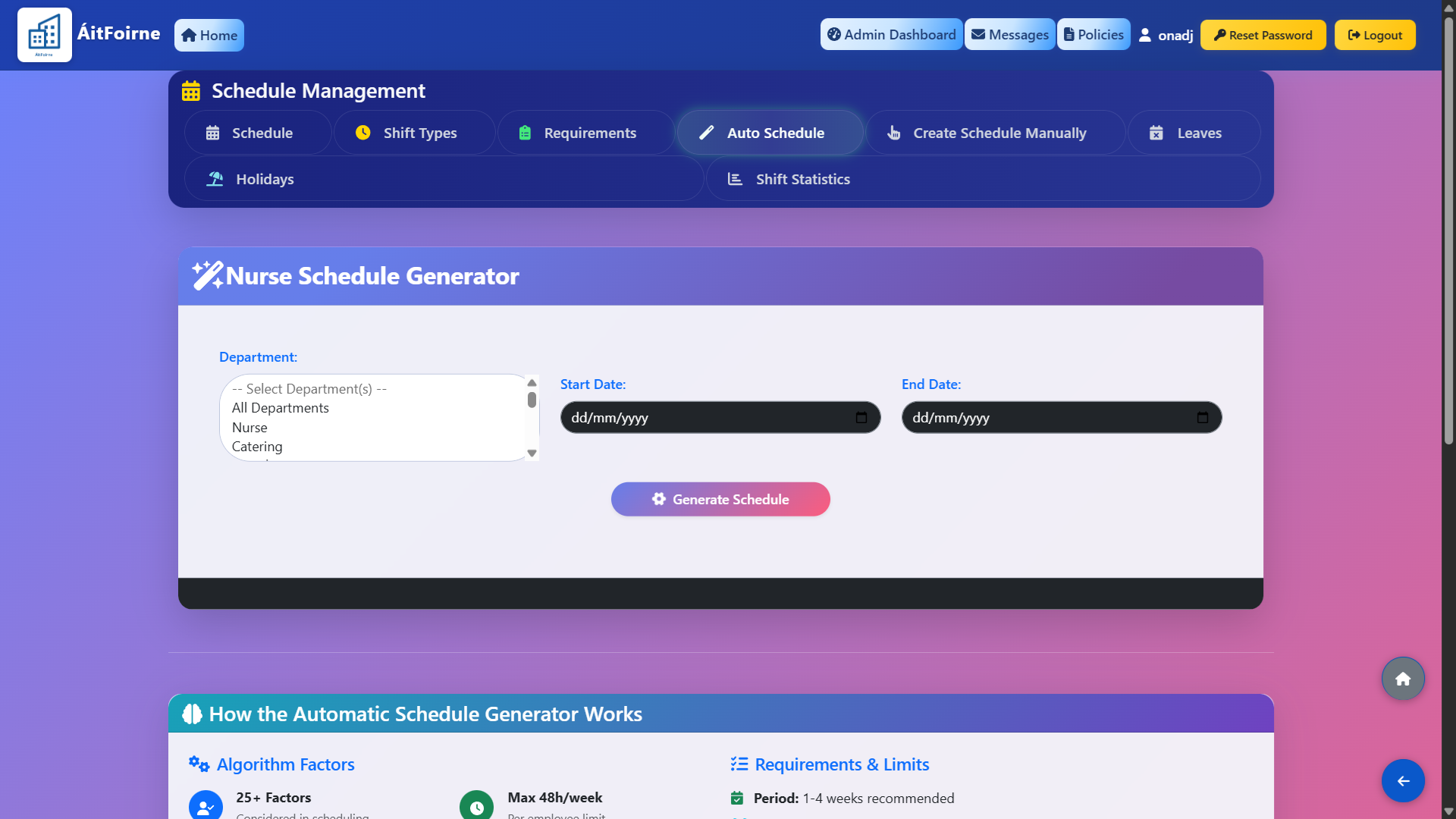The height and width of the screenshot is (819, 1456).
Task: Open Messages
Action: pyautogui.click(x=1009, y=34)
